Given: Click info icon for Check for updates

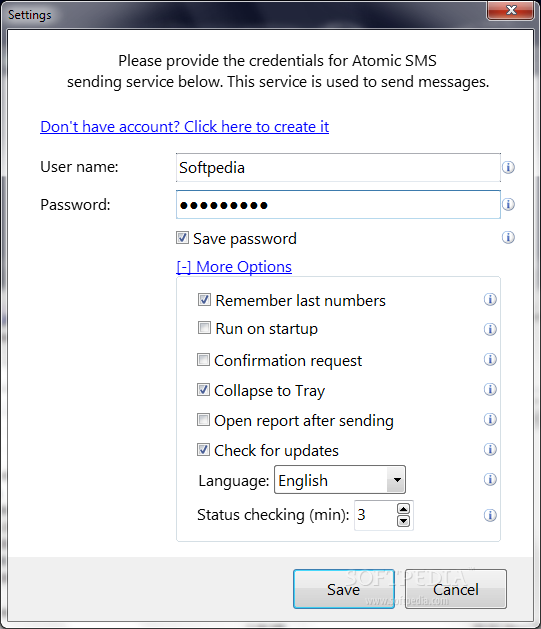Looking at the screenshot, I should click(x=490, y=449).
